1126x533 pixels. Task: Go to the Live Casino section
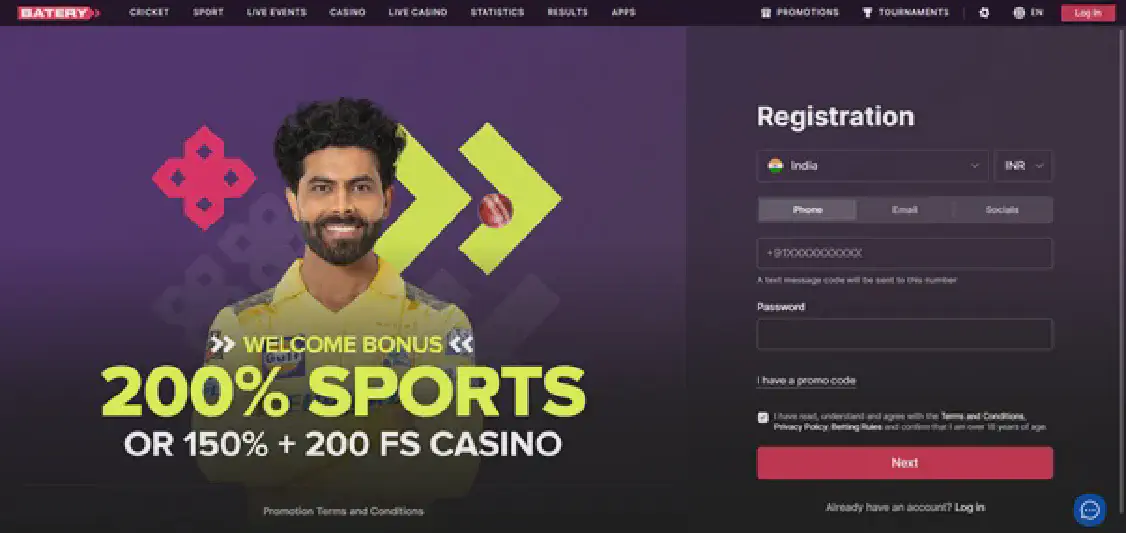(418, 13)
